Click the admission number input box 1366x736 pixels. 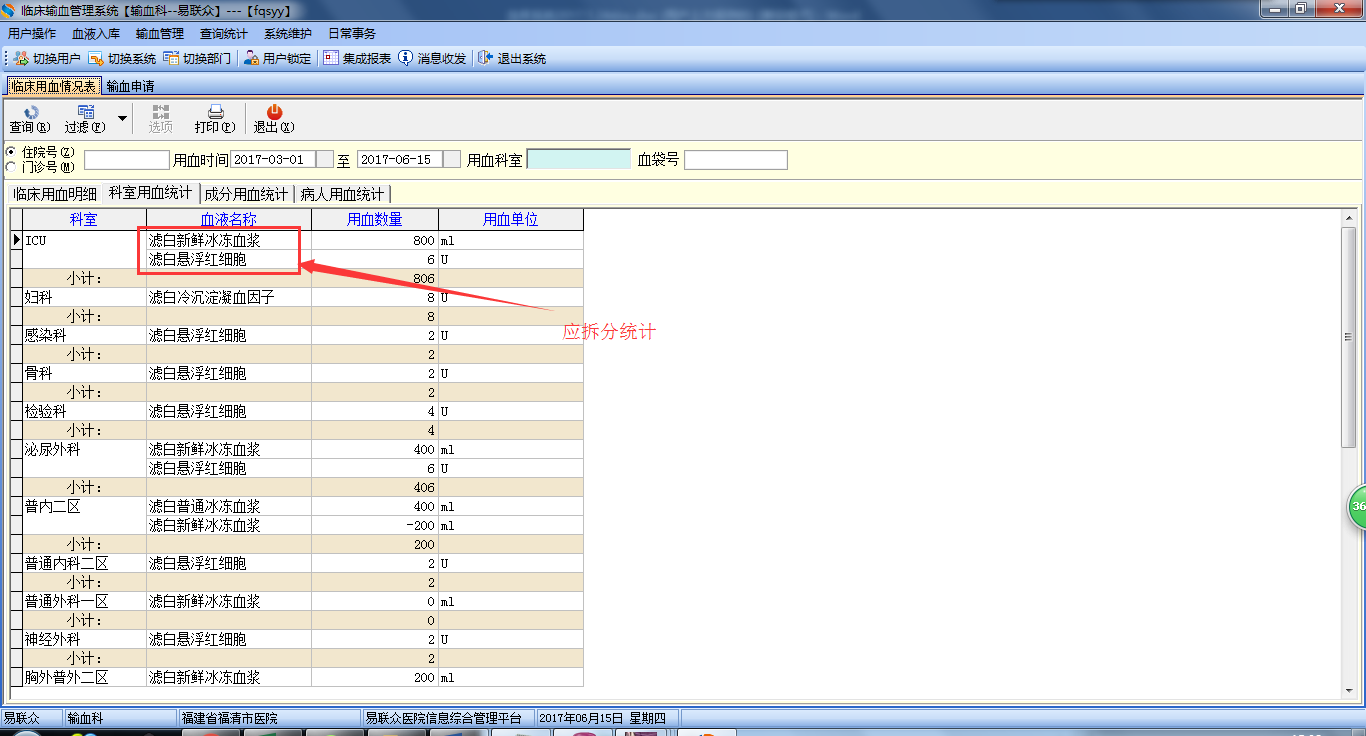127,160
